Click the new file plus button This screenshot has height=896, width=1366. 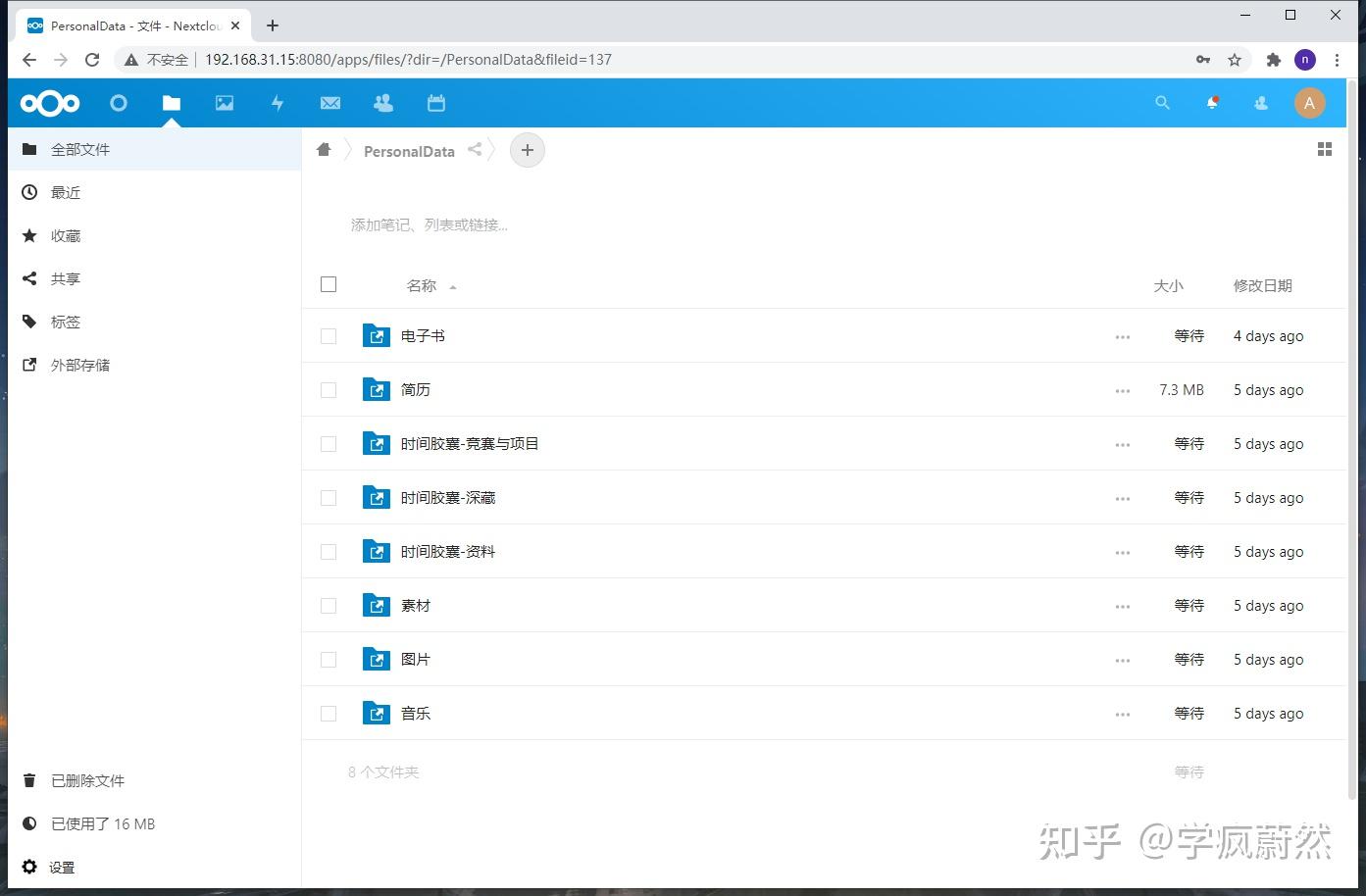pyautogui.click(x=527, y=149)
